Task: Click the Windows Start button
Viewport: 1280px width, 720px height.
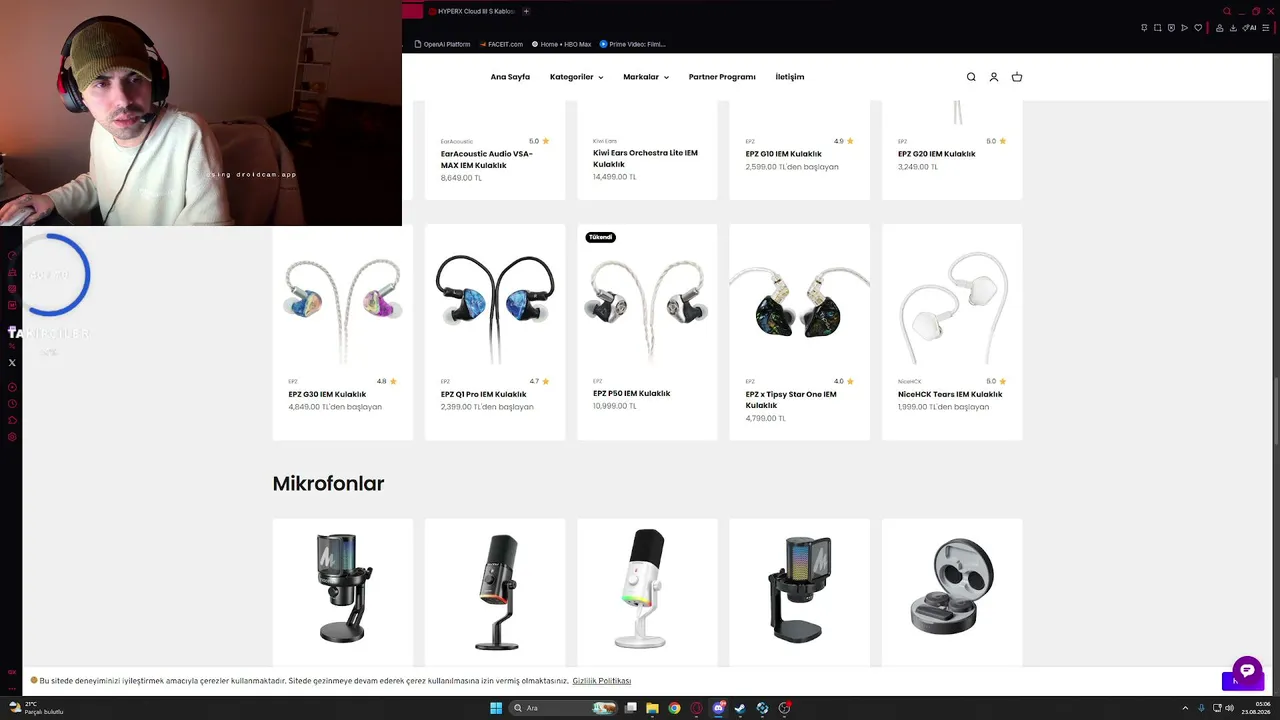Action: pos(496,708)
